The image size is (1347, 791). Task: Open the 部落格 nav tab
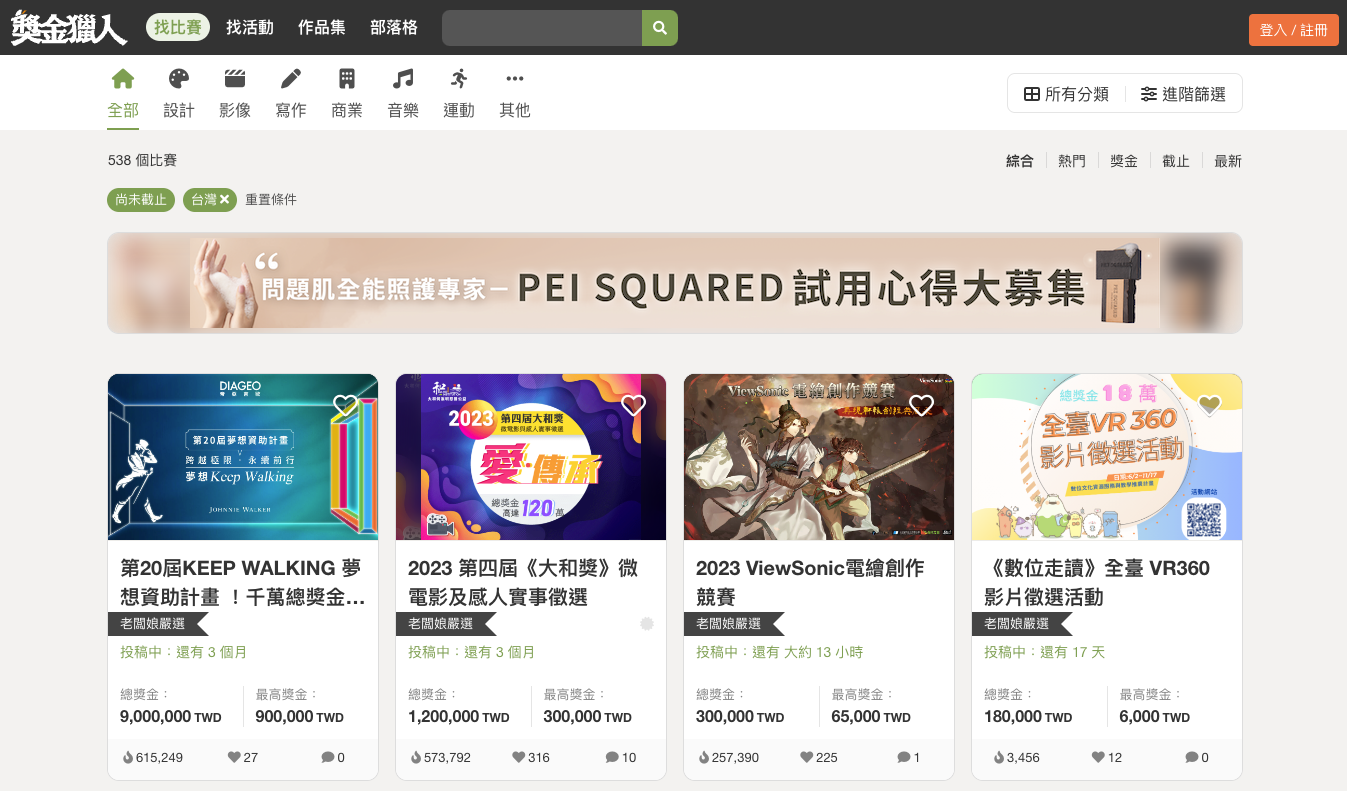pyautogui.click(x=394, y=27)
